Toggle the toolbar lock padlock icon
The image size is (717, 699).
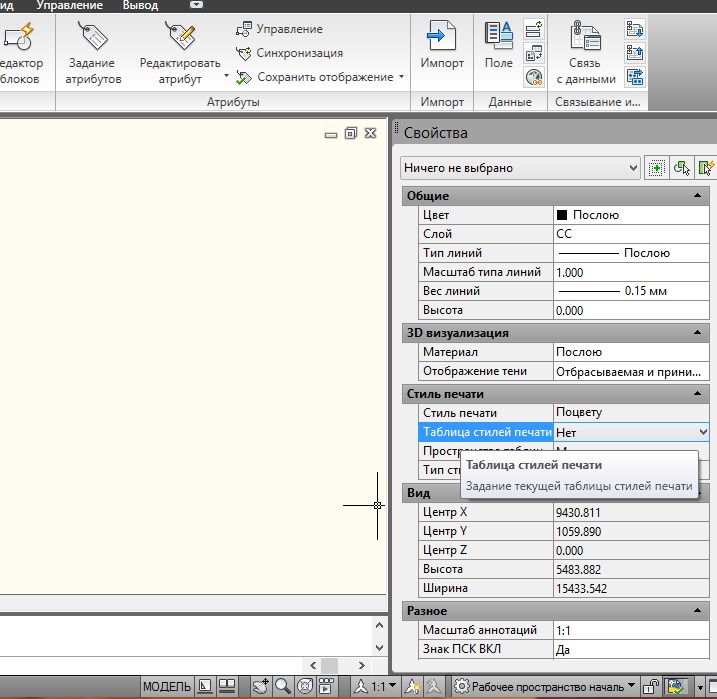pyautogui.click(x=650, y=686)
